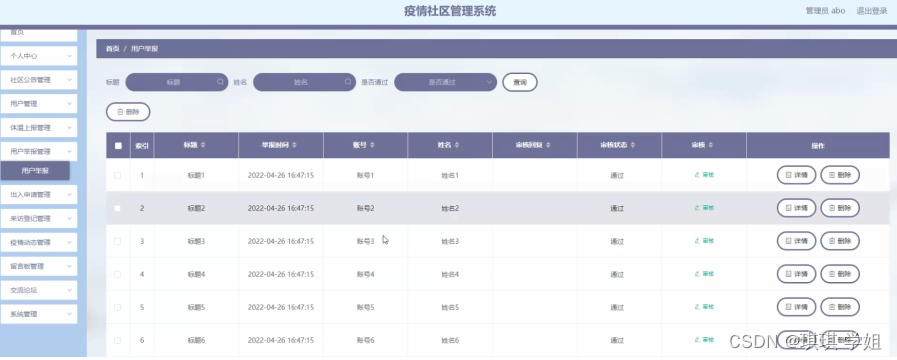Open 详情 for row 标题1
Image resolution: width=897 pixels, height=360 pixels.
(796, 175)
